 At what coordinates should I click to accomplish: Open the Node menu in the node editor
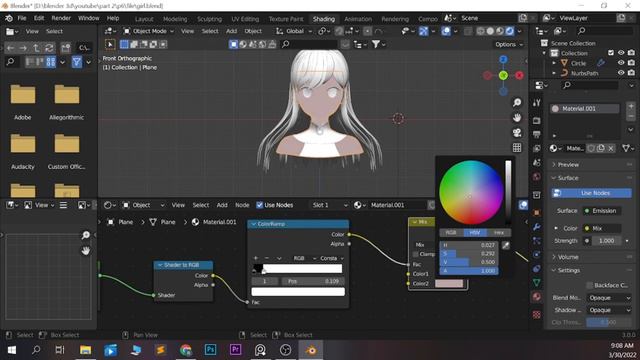(242, 205)
